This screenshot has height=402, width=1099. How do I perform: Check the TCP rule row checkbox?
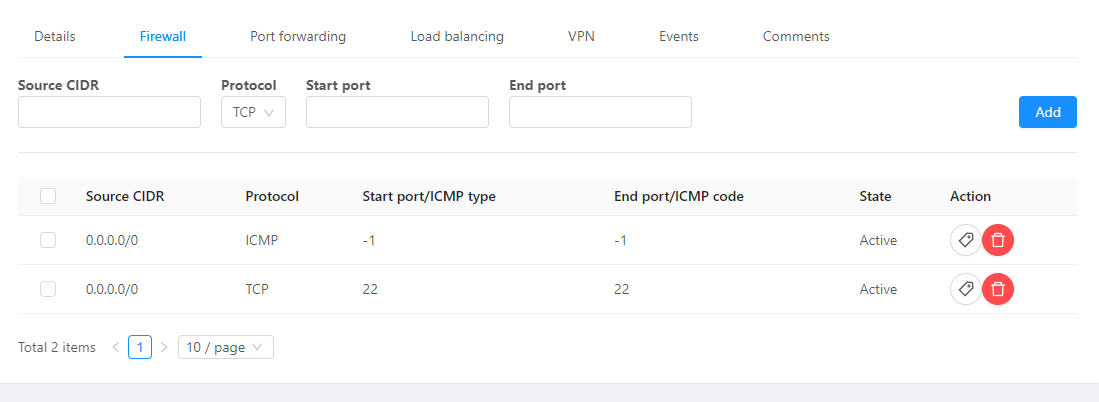(x=48, y=289)
